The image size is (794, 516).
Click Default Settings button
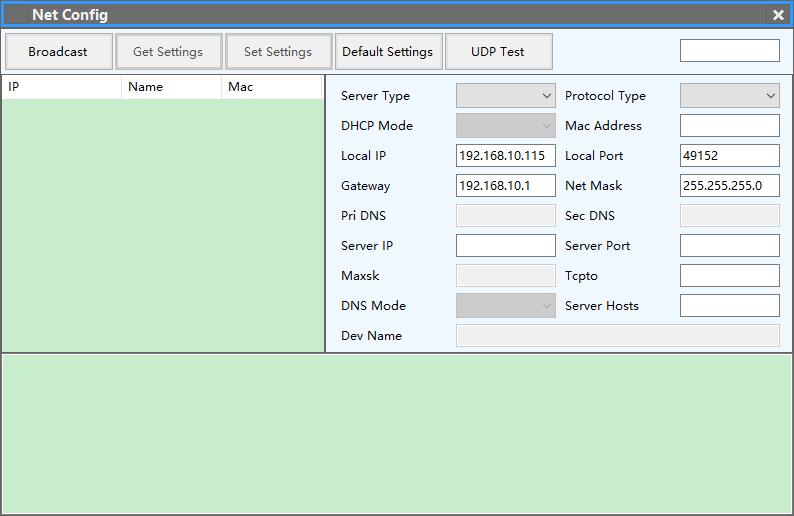coord(388,52)
